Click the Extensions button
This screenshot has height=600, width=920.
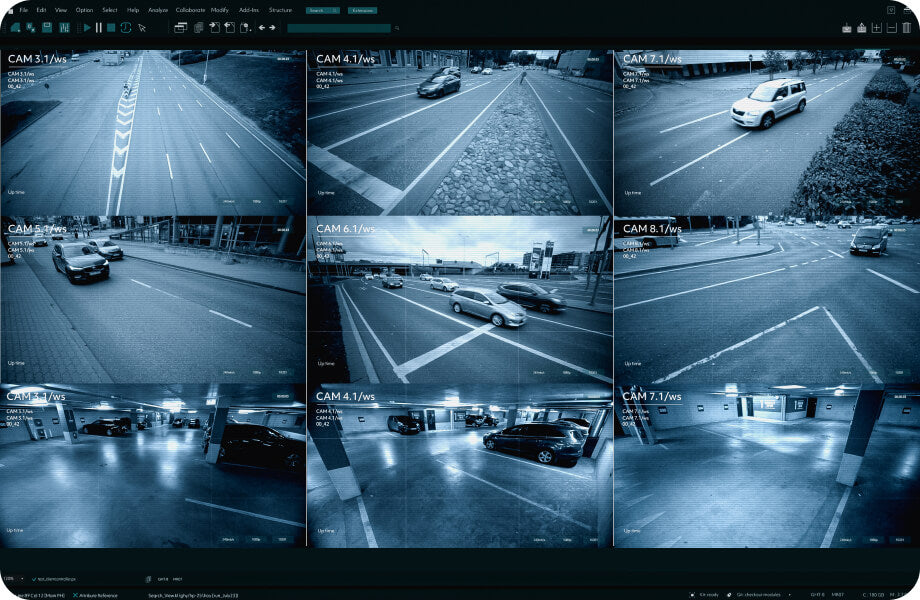362,11
